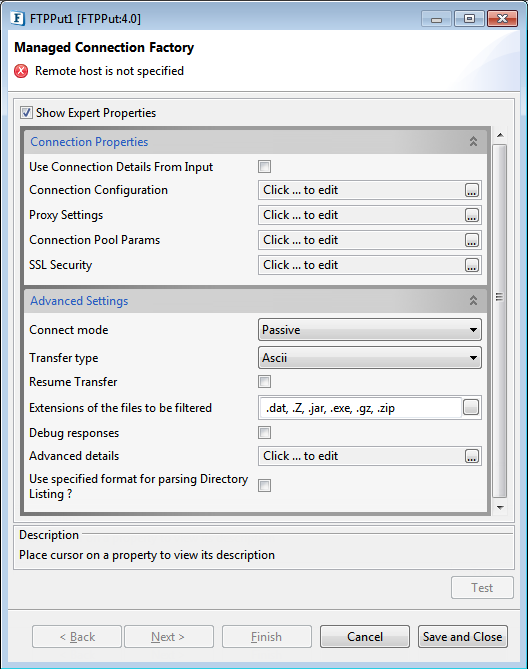Open Proxy Settings ellipsis editor button
Image resolution: width=528 pixels, height=669 pixels.
coord(471,215)
